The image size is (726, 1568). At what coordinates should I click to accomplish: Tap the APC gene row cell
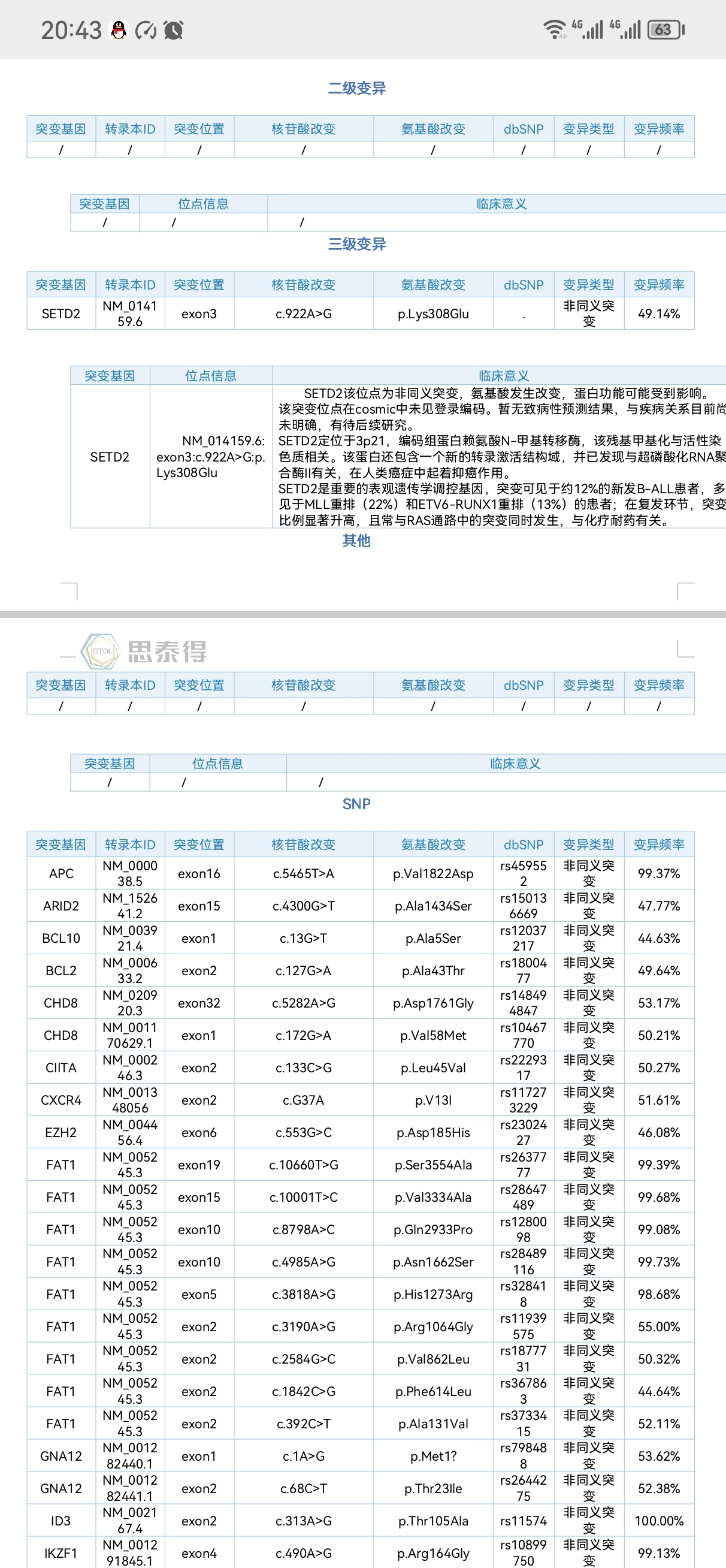pos(61,873)
